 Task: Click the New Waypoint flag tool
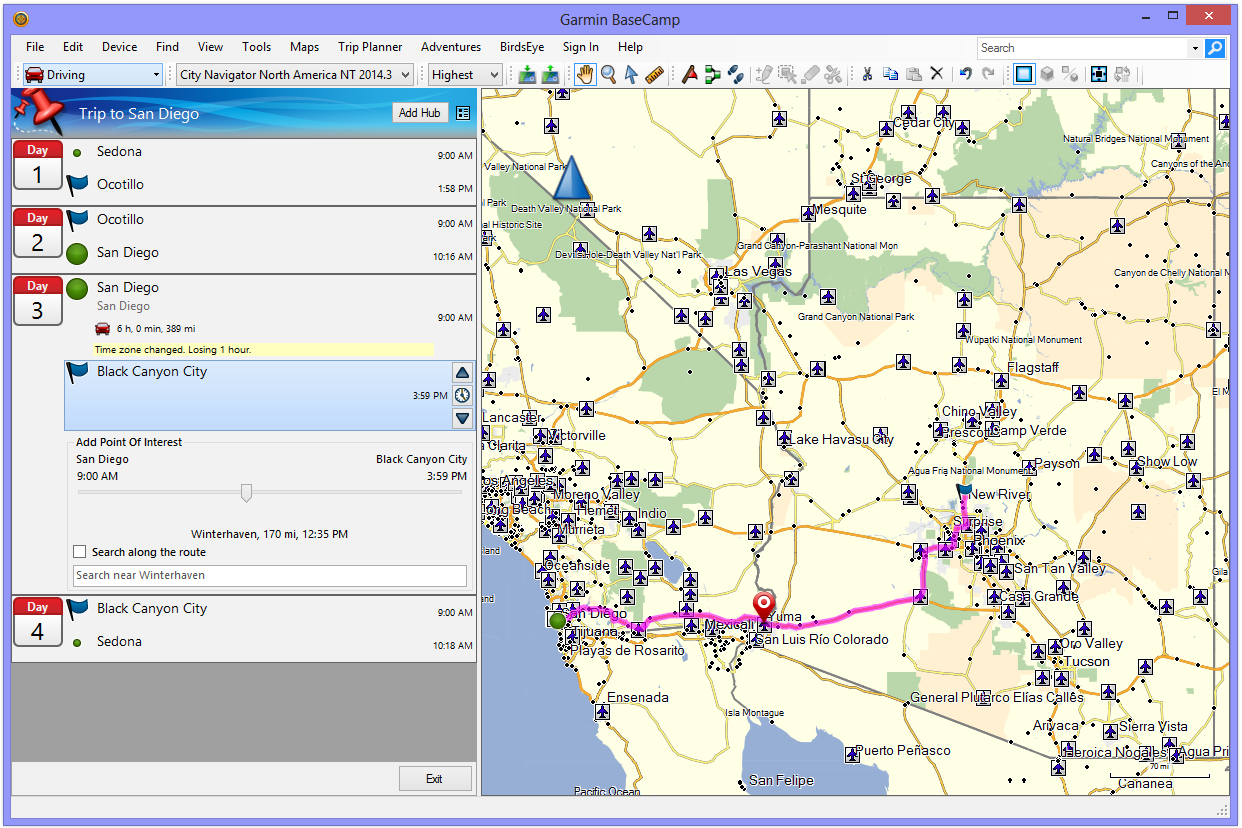coord(689,74)
